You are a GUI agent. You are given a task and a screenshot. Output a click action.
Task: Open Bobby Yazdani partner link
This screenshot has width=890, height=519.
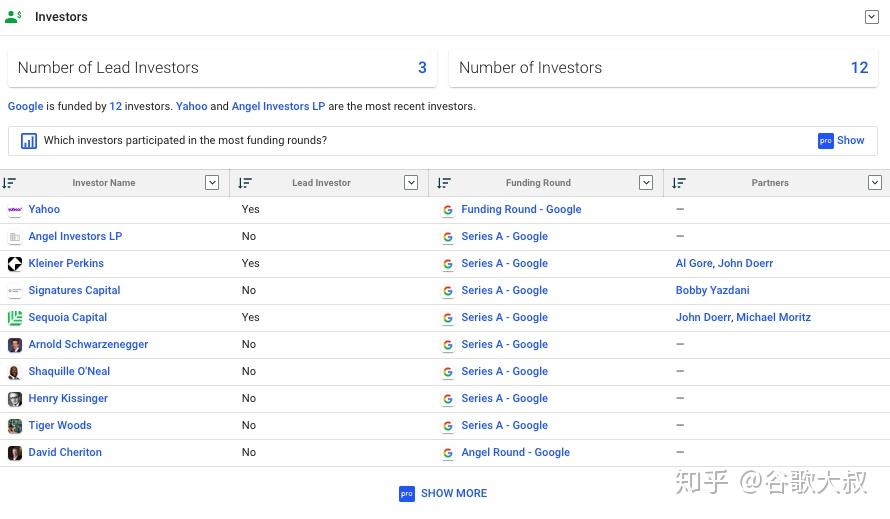[712, 290]
